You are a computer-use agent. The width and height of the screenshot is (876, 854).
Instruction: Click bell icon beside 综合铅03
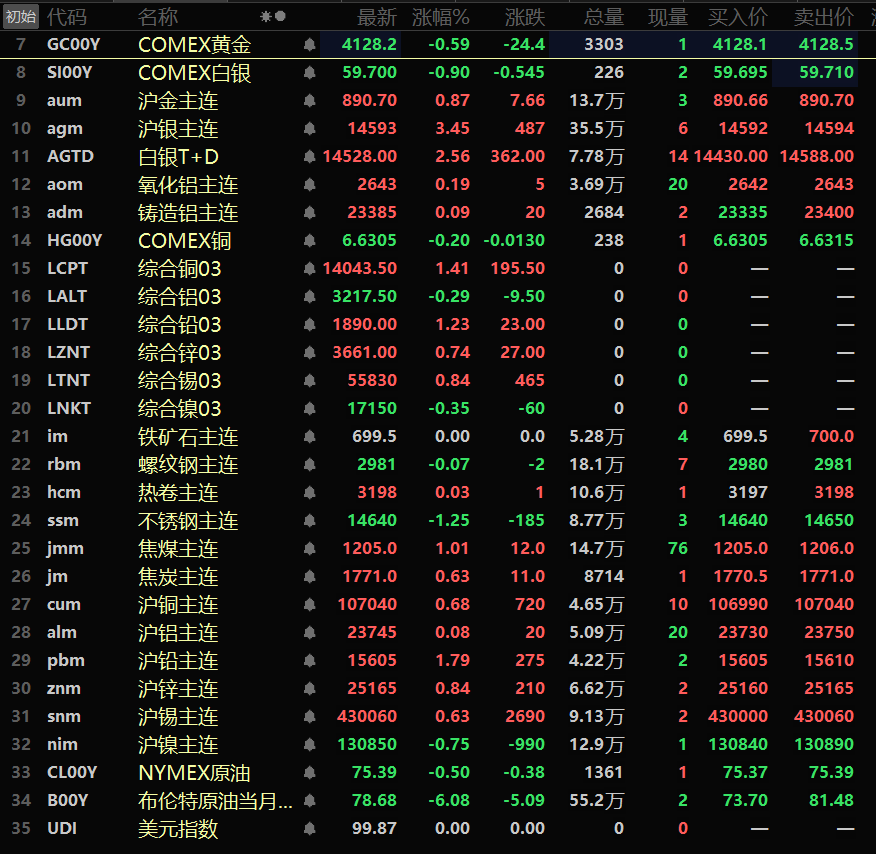[x=310, y=325]
